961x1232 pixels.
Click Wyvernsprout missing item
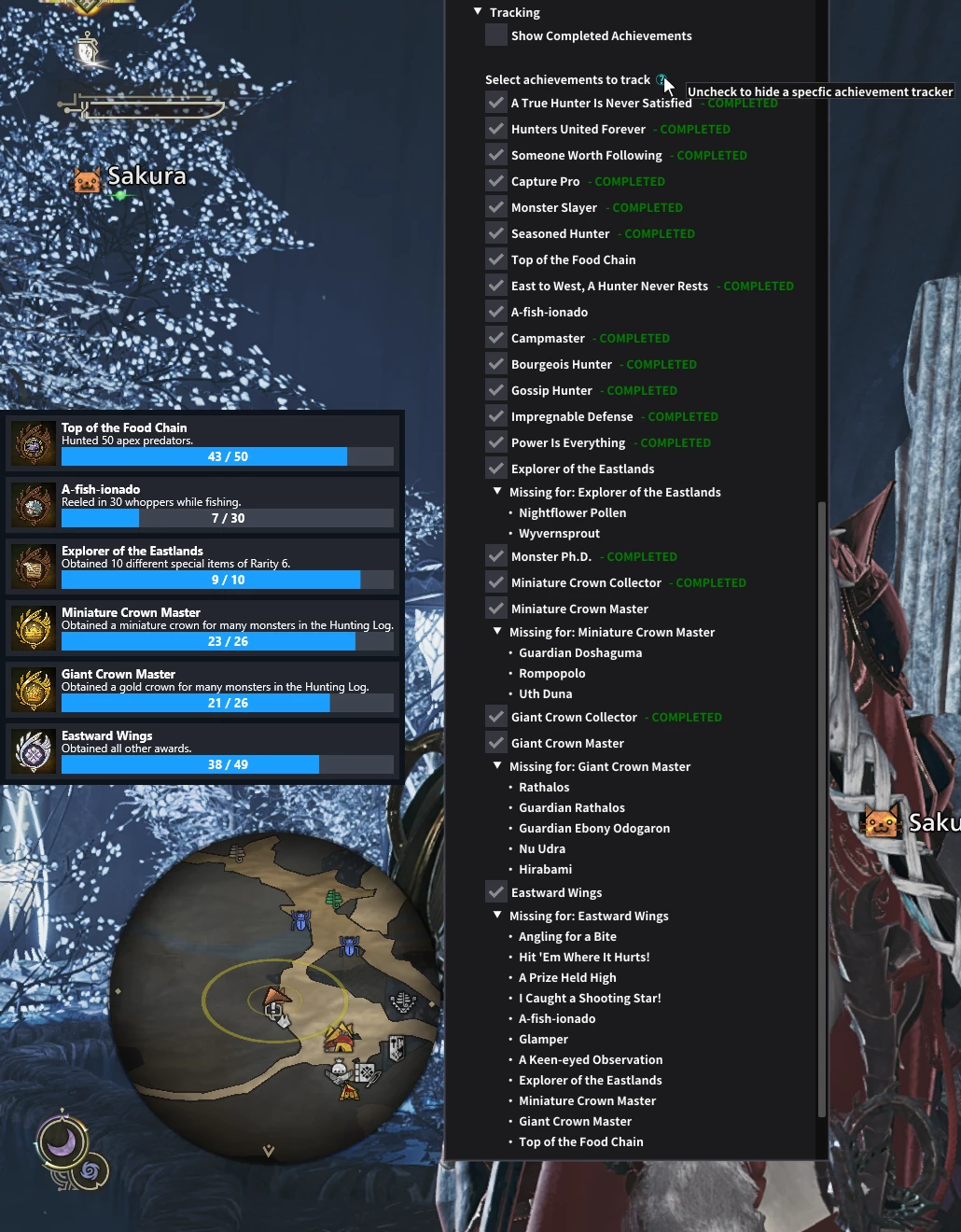coord(559,533)
